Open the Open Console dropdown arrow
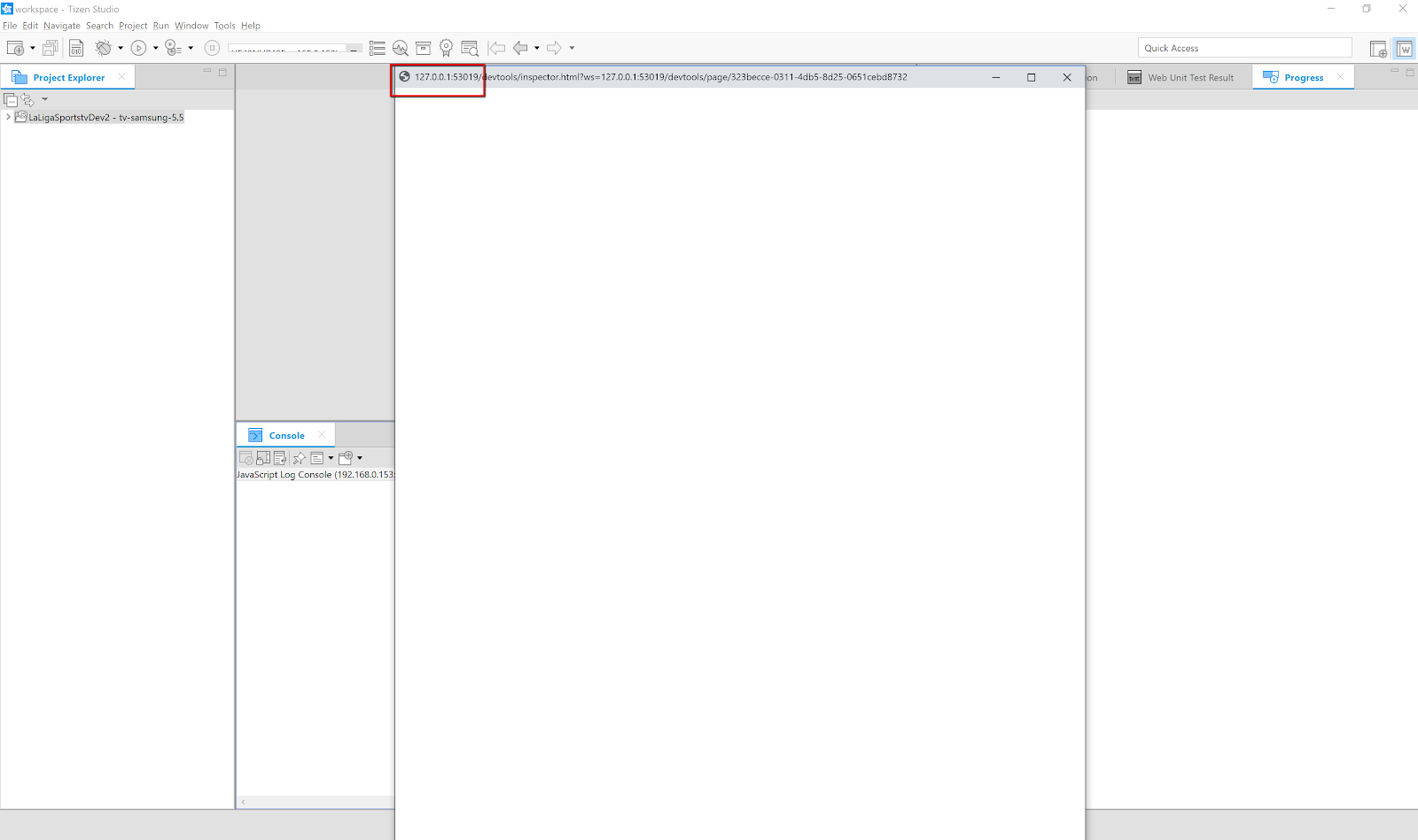This screenshot has width=1418, height=840. pos(361,457)
